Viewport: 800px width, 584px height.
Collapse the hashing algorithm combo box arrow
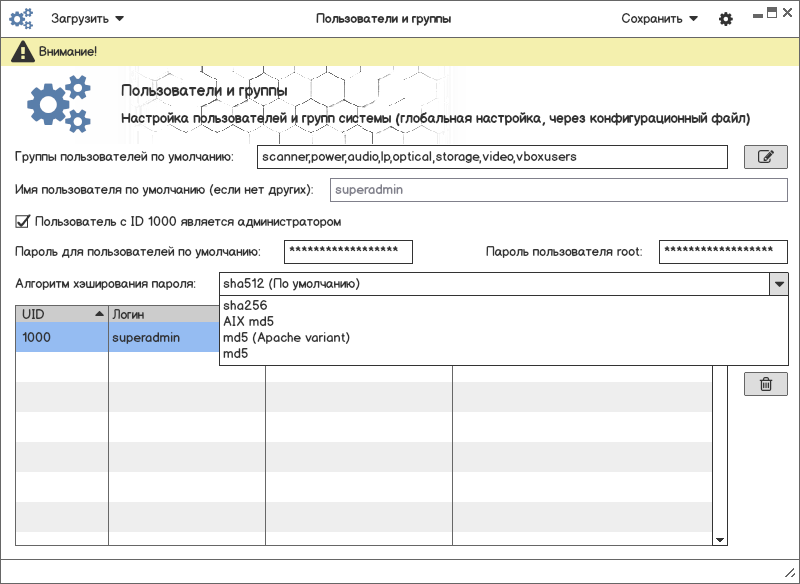click(778, 284)
